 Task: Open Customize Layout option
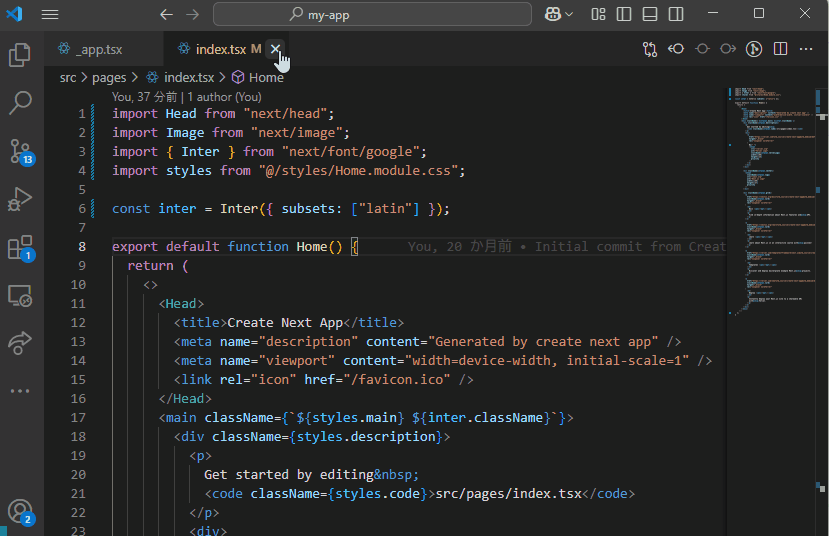(x=598, y=14)
